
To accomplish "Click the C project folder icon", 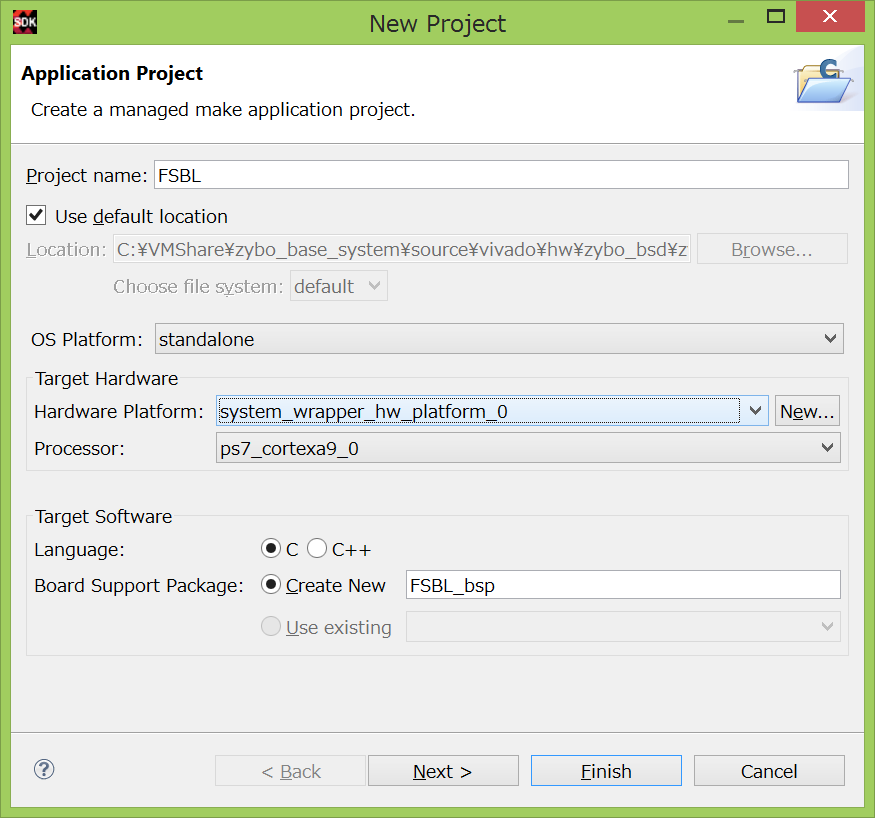I will pos(824,82).
